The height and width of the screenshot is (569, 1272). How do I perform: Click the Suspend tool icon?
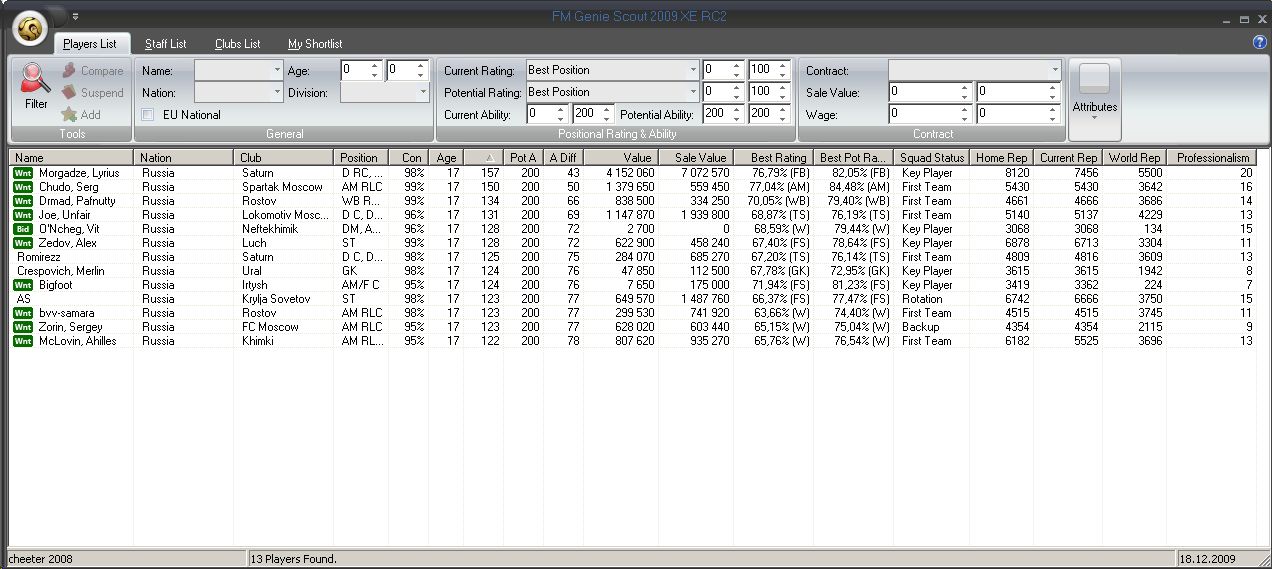tap(69, 93)
